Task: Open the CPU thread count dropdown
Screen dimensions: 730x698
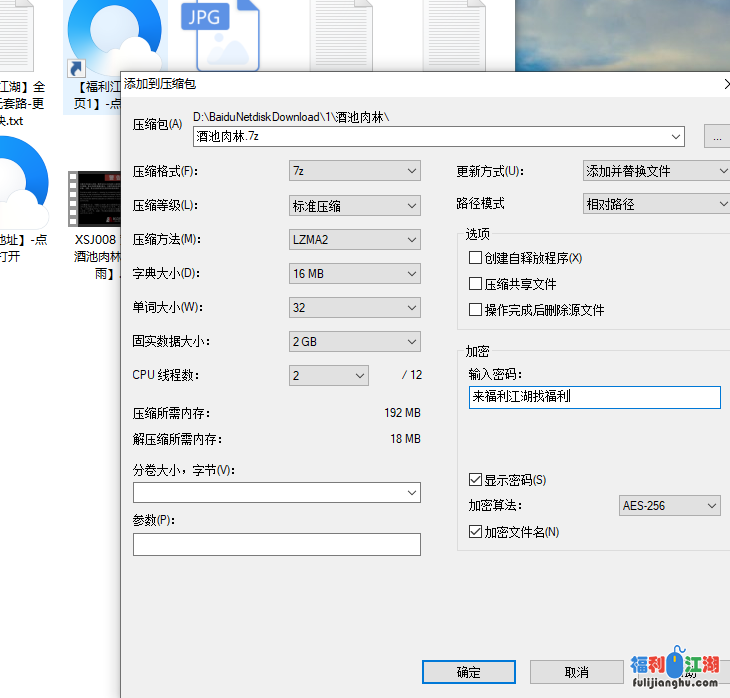Action: tap(329, 376)
